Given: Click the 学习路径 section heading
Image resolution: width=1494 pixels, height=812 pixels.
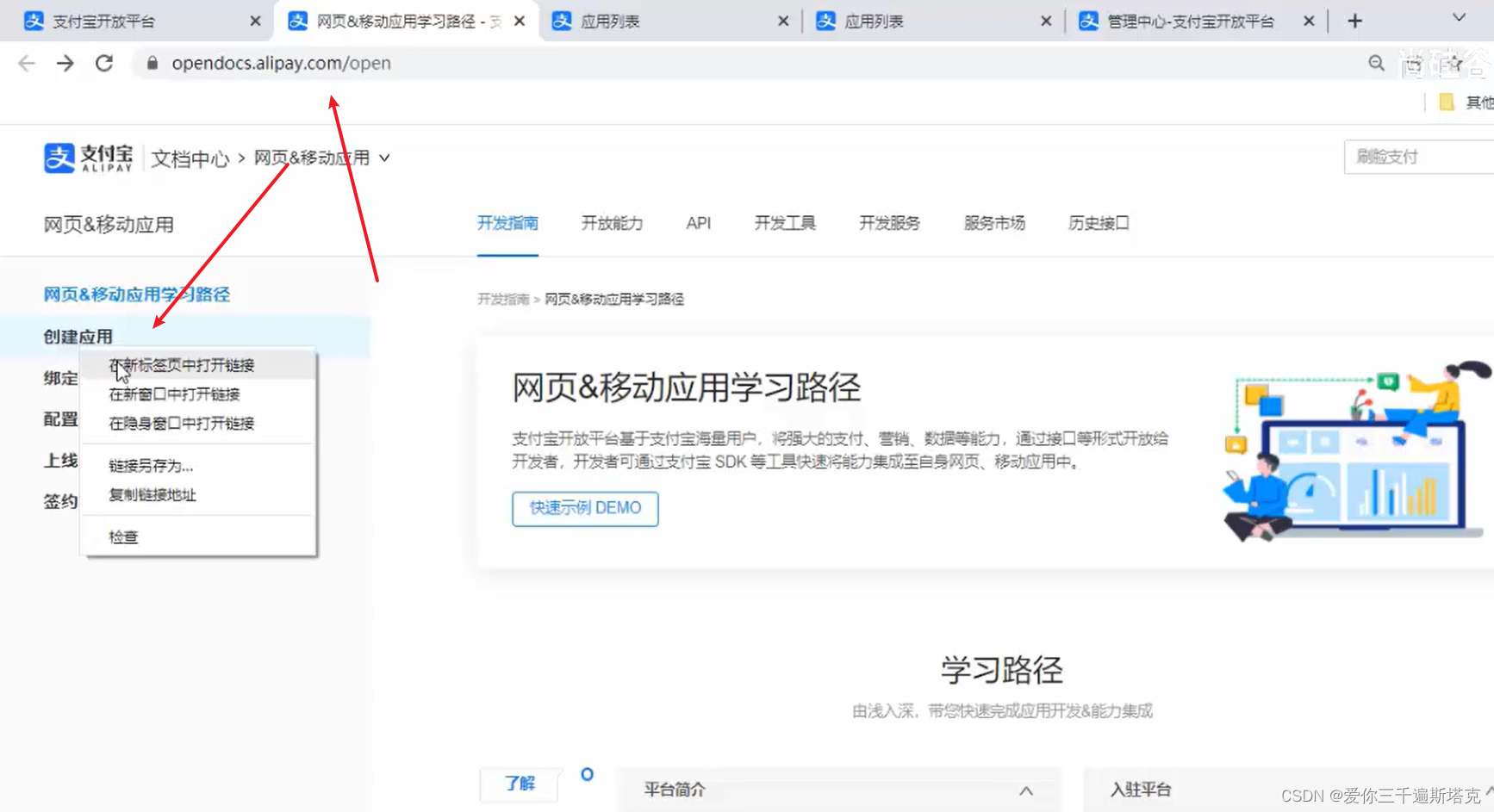Looking at the screenshot, I should [x=1002, y=670].
